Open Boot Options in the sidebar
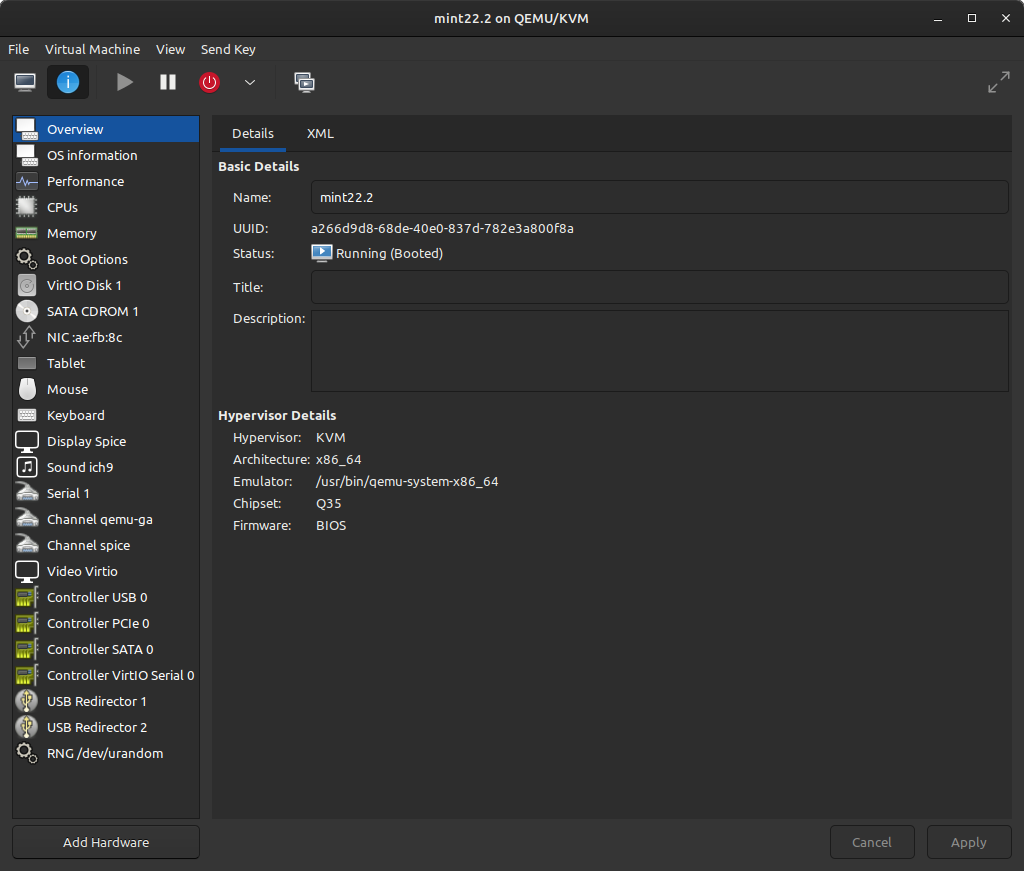This screenshot has width=1024, height=871. (x=106, y=259)
